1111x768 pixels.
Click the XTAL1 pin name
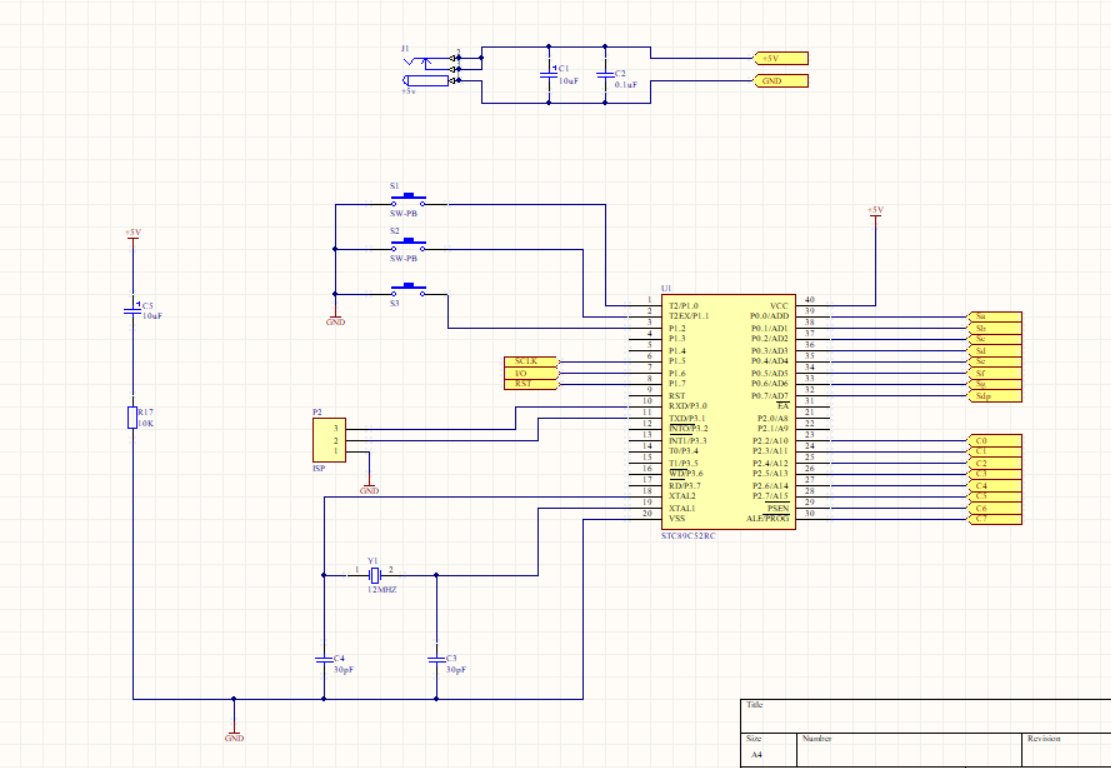(x=682, y=508)
